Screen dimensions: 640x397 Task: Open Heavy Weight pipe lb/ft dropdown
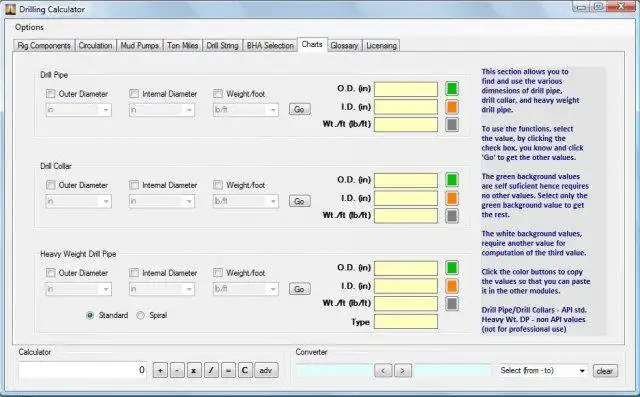coord(246,289)
